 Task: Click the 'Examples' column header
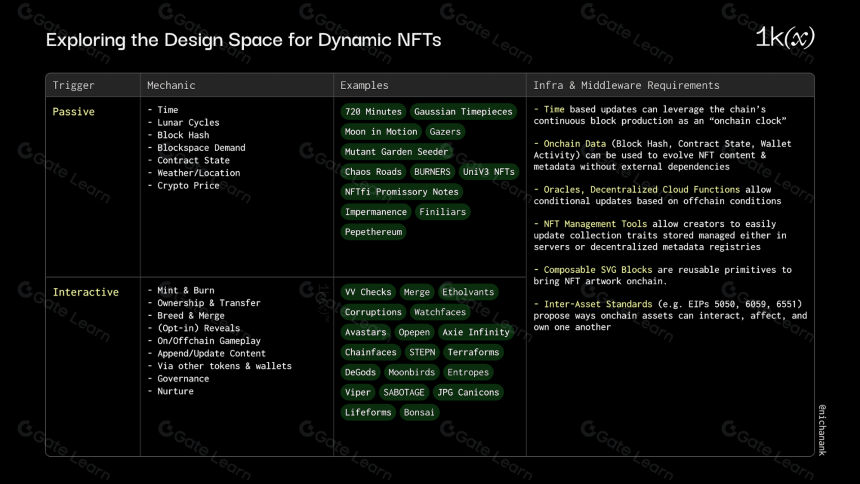[x=364, y=85]
